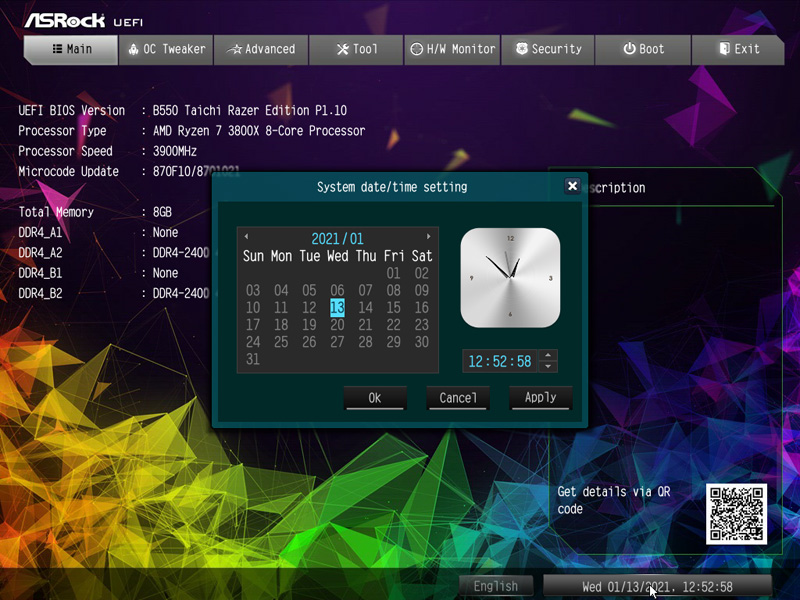Select day 22 in the calendar
The image size is (800, 600).
(x=393, y=325)
